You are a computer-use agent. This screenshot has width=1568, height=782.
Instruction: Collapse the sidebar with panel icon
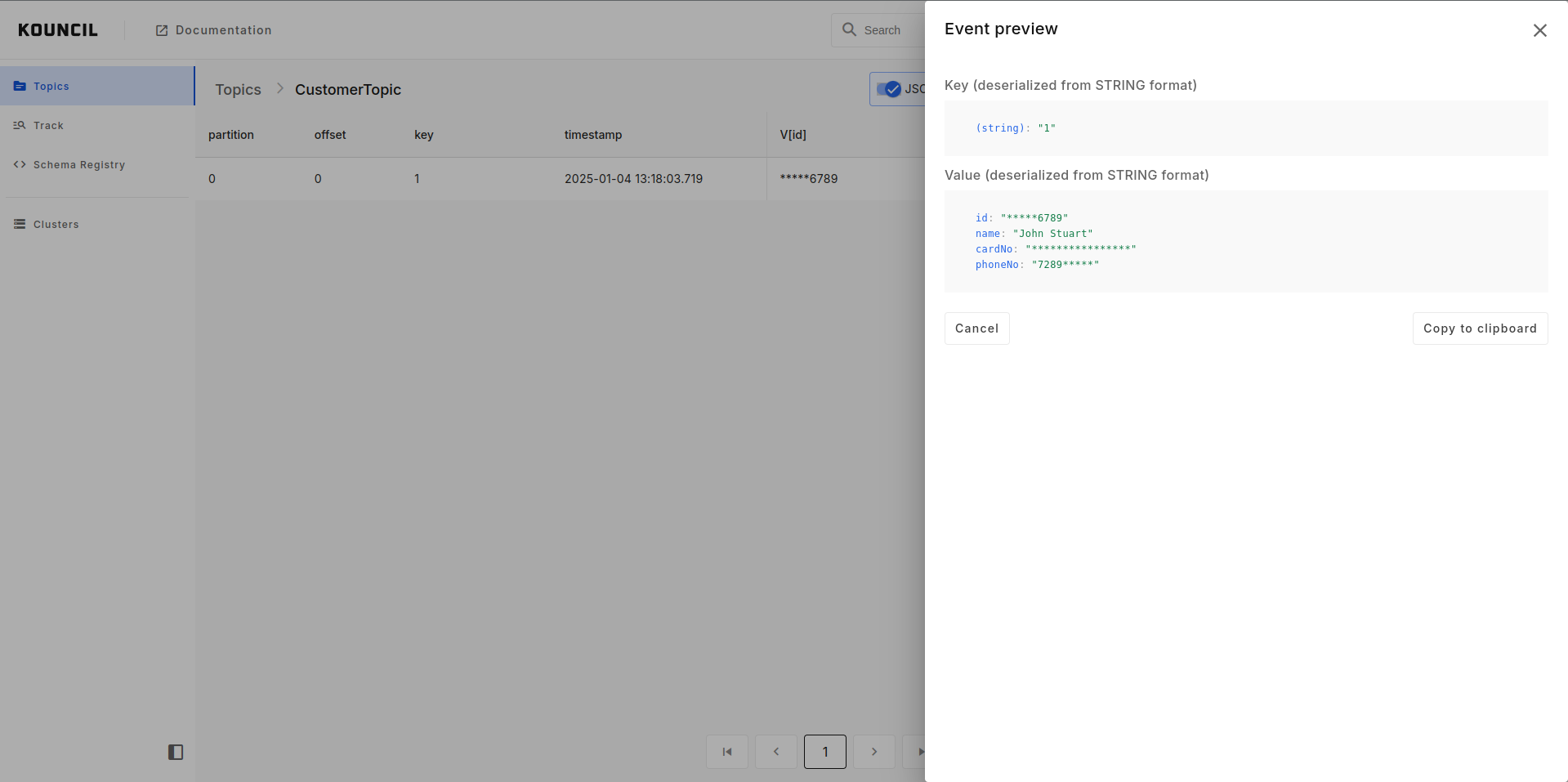tap(176, 752)
